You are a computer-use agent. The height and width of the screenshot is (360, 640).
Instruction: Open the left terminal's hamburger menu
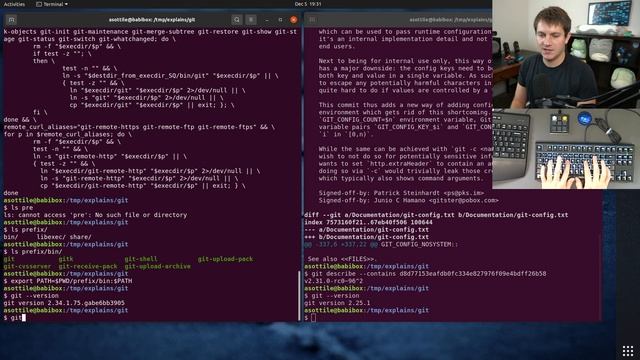click(251, 20)
